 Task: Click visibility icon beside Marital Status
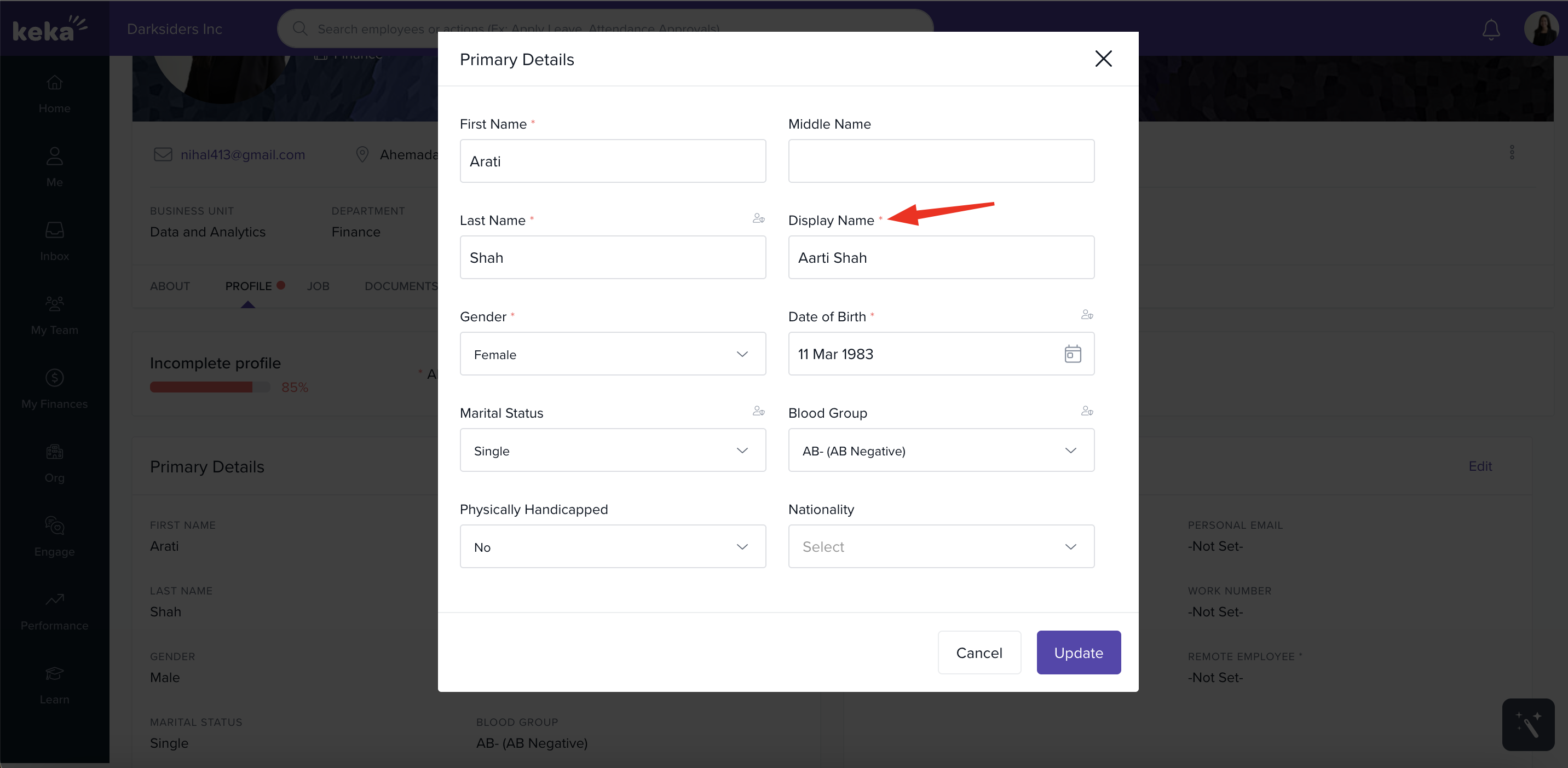pyautogui.click(x=758, y=412)
